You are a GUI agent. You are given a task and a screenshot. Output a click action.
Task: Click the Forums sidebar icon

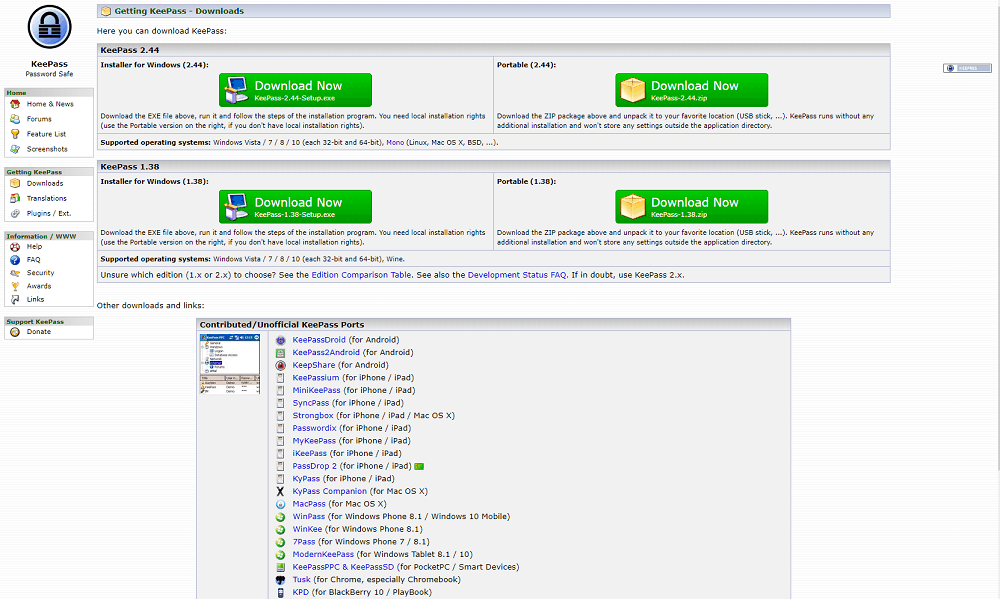(15, 119)
